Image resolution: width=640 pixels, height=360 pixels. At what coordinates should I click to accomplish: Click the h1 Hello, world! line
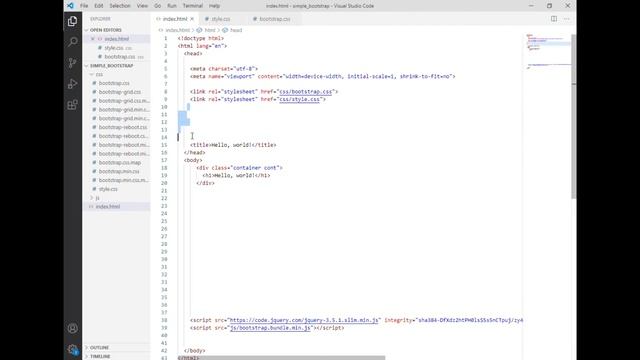pos(236,176)
